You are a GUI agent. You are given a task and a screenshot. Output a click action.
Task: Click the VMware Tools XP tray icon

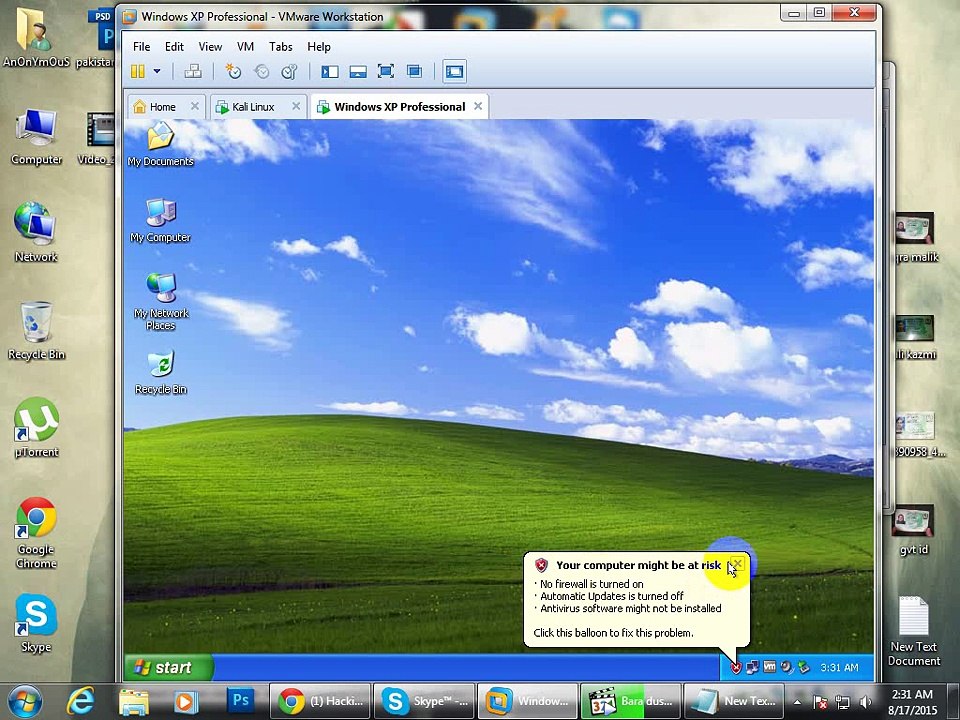coord(770,667)
